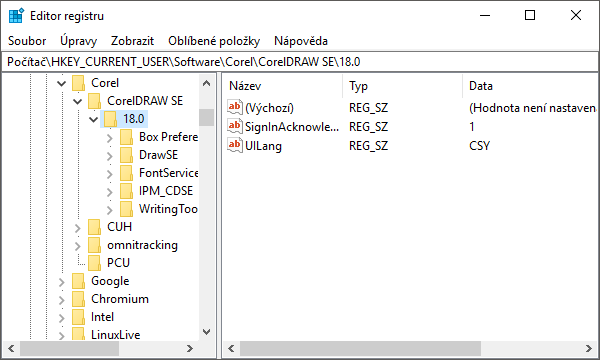Click the UILang string value icon
The width and height of the screenshot is (600, 360).
235,145
